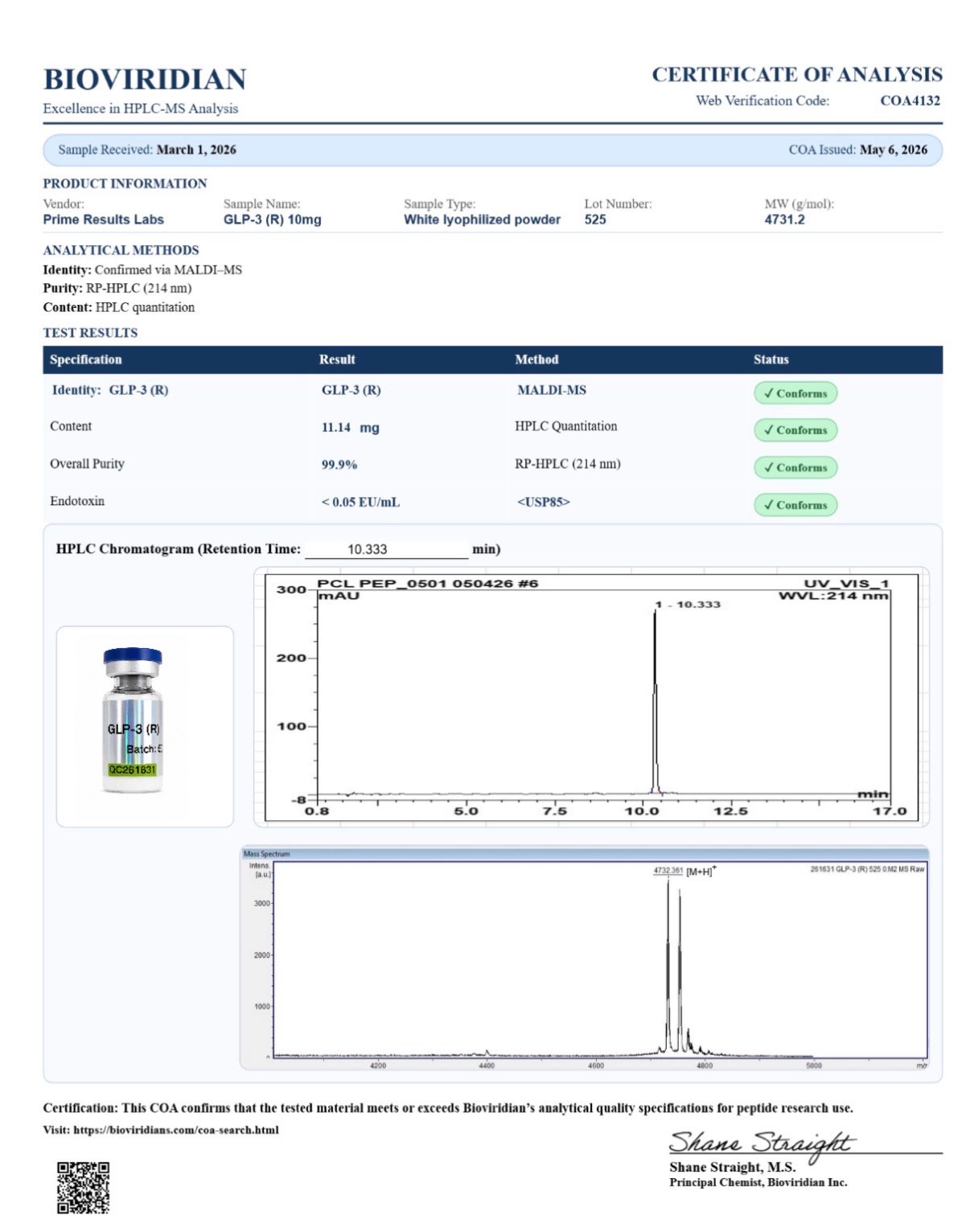The height and width of the screenshot is (1232, 970).
Task: Click the Conforms badge in the Endotoxin row
Action: point(795,505)
